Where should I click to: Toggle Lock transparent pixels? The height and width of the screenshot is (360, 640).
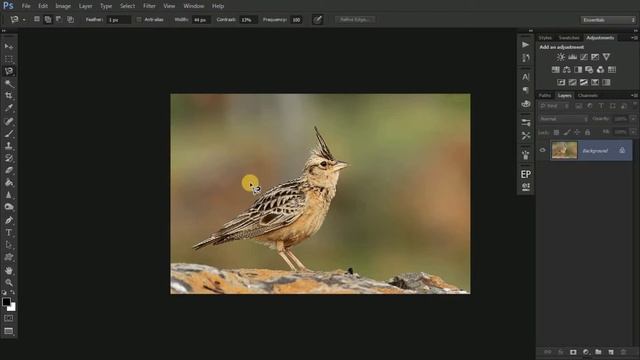556,132
